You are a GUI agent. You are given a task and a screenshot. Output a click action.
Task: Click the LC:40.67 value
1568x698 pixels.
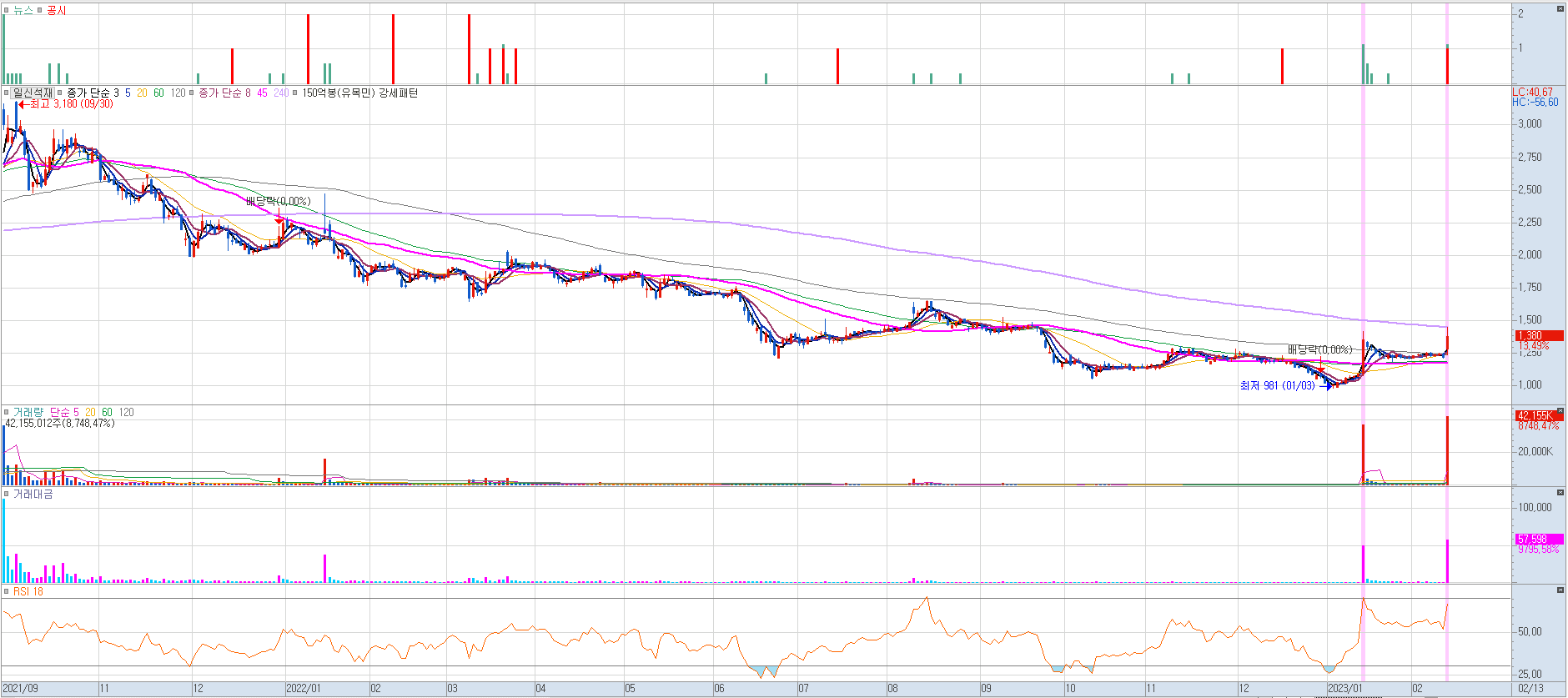(x=1533, y=92)
